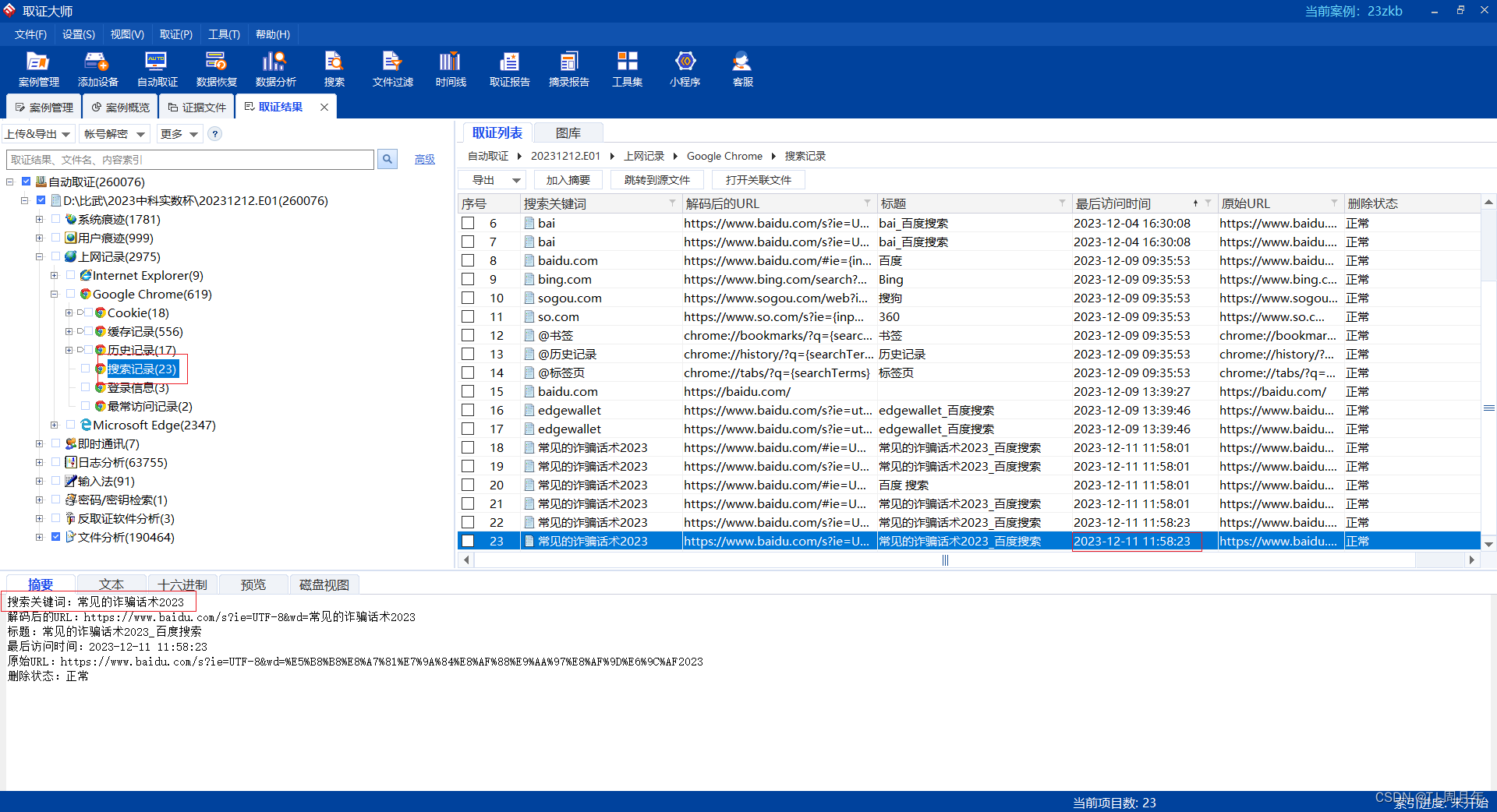Click 打开关联文件 button

758,180
